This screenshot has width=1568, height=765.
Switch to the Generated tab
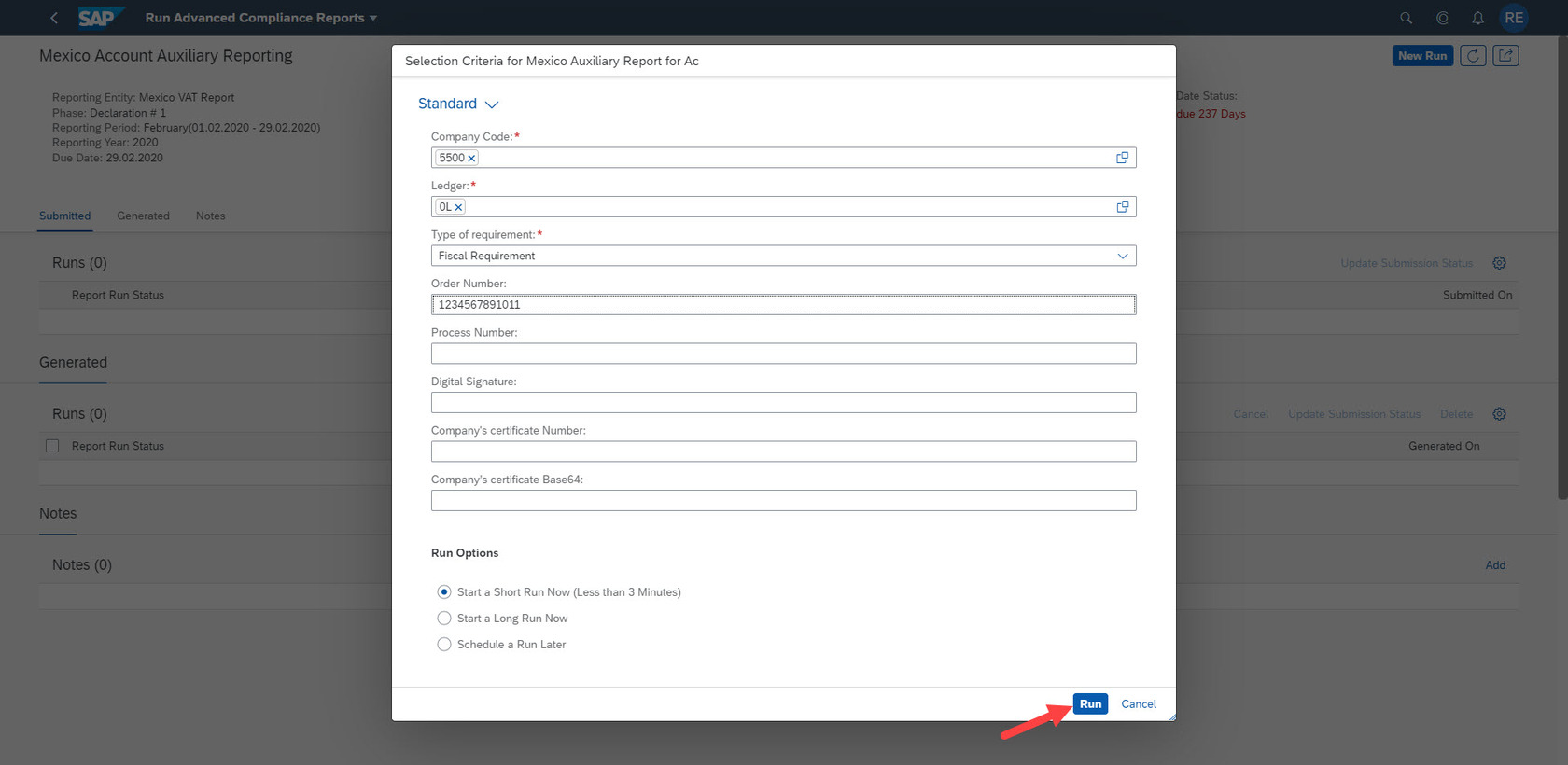[143, 216]
